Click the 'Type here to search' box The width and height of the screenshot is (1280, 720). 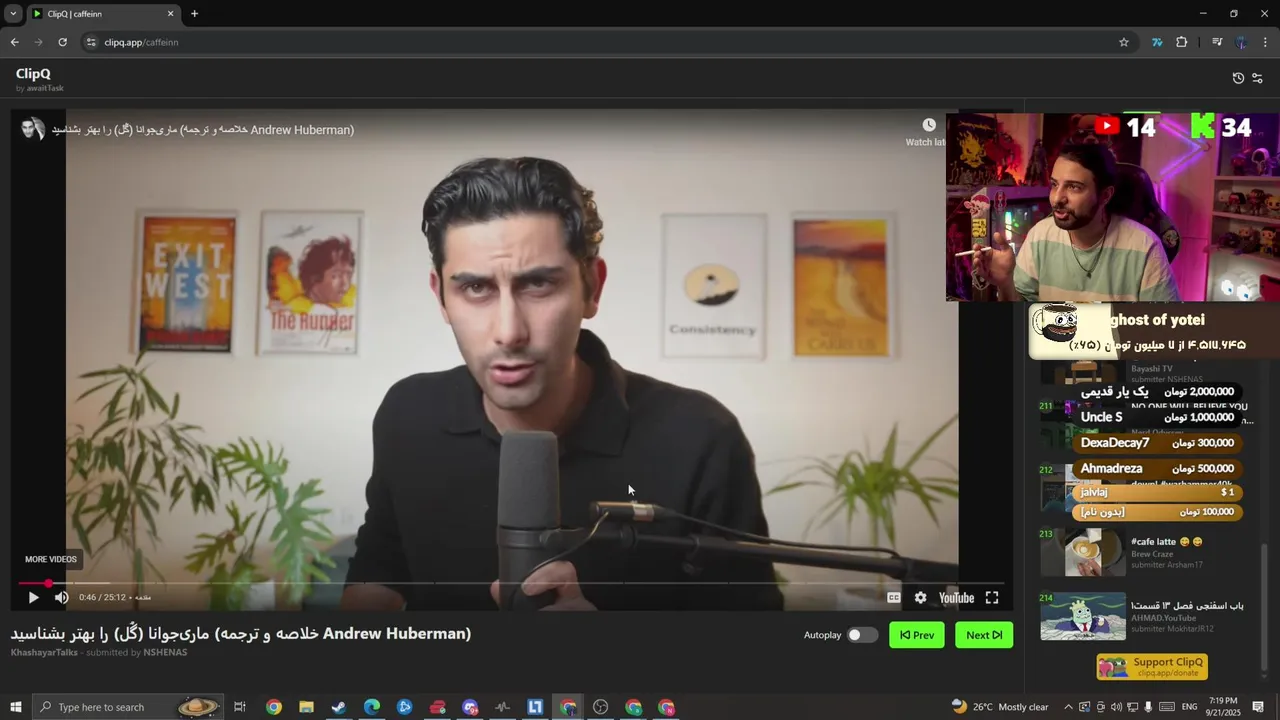coord(127,707)
